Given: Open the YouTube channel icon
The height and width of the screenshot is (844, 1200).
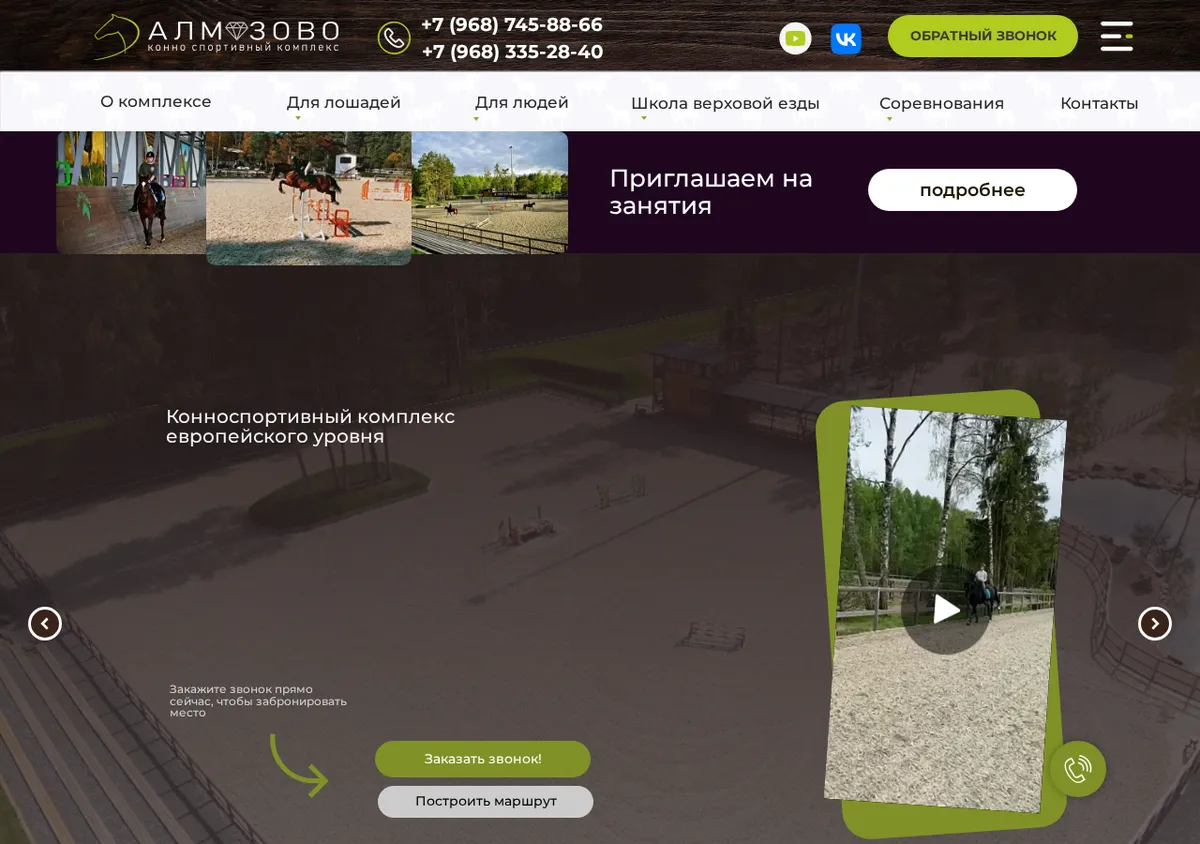Looking at the screenshot, I should 795,38.
